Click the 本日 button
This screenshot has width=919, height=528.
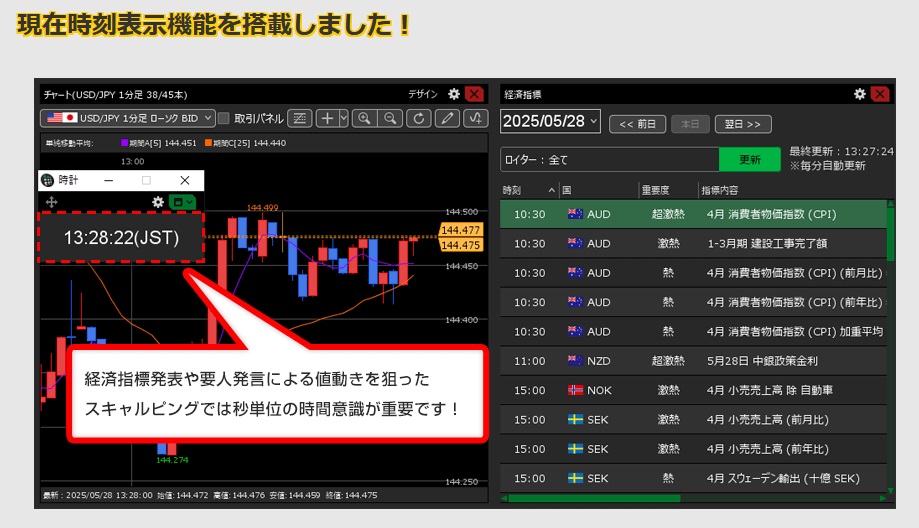(690, 124)
